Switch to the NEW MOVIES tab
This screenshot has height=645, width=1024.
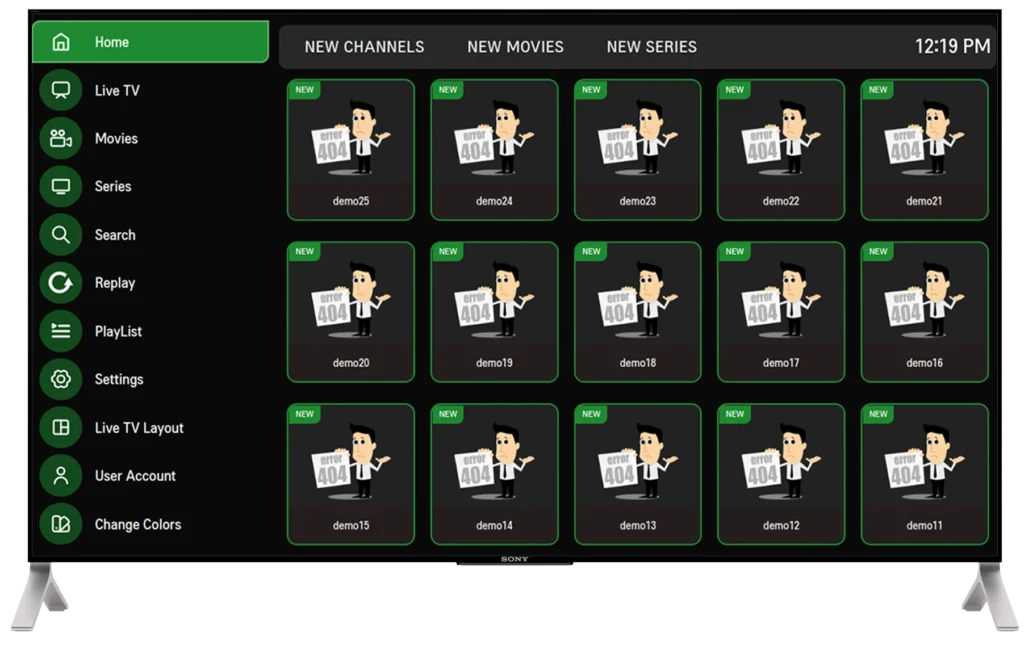point(515,47)
